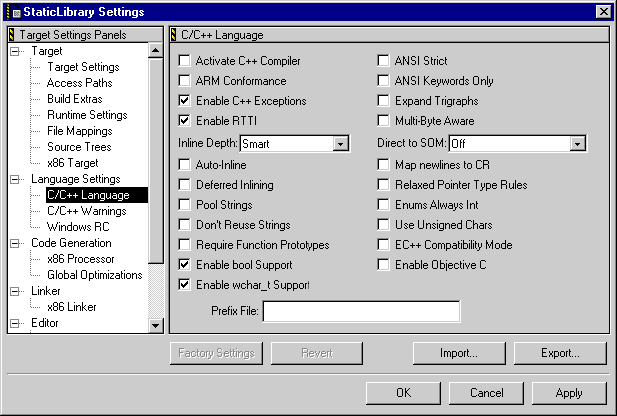Click the C/C++ Language panel header icon

(x=174, y=35)
